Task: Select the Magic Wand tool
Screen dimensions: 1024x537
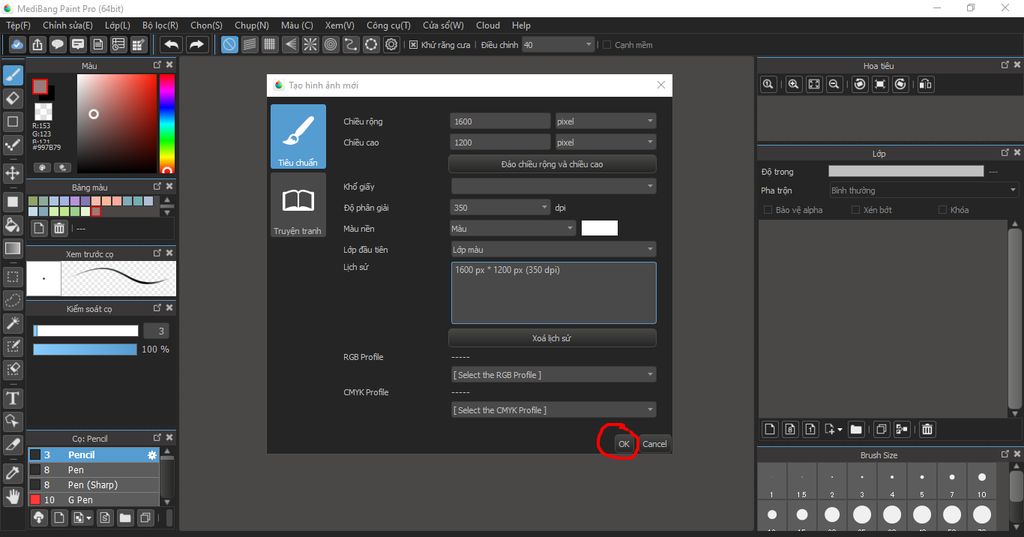Action: tap(12, 323)
